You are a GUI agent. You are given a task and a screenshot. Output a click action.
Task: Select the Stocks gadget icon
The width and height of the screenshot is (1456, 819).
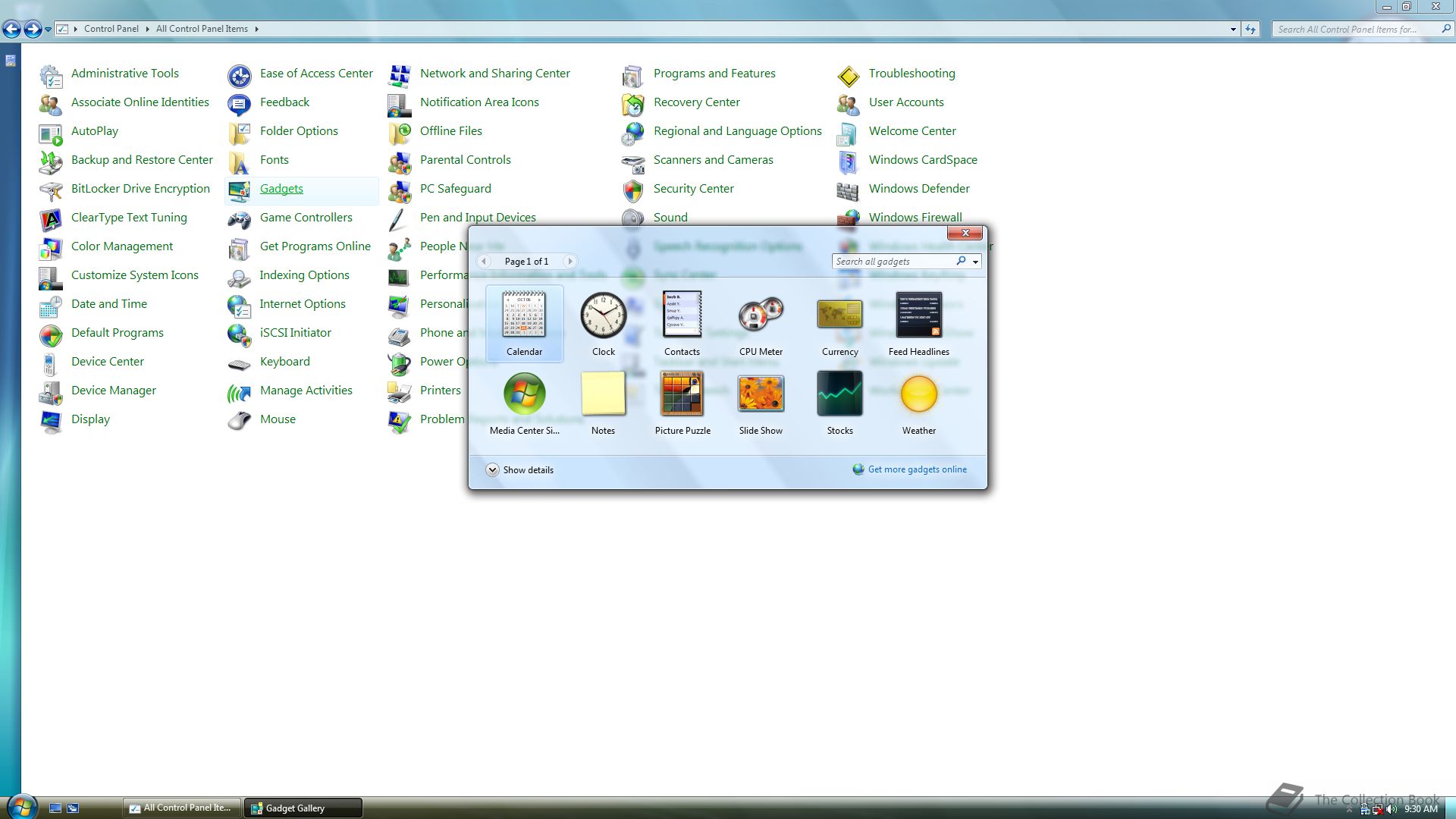click(839, 394)
